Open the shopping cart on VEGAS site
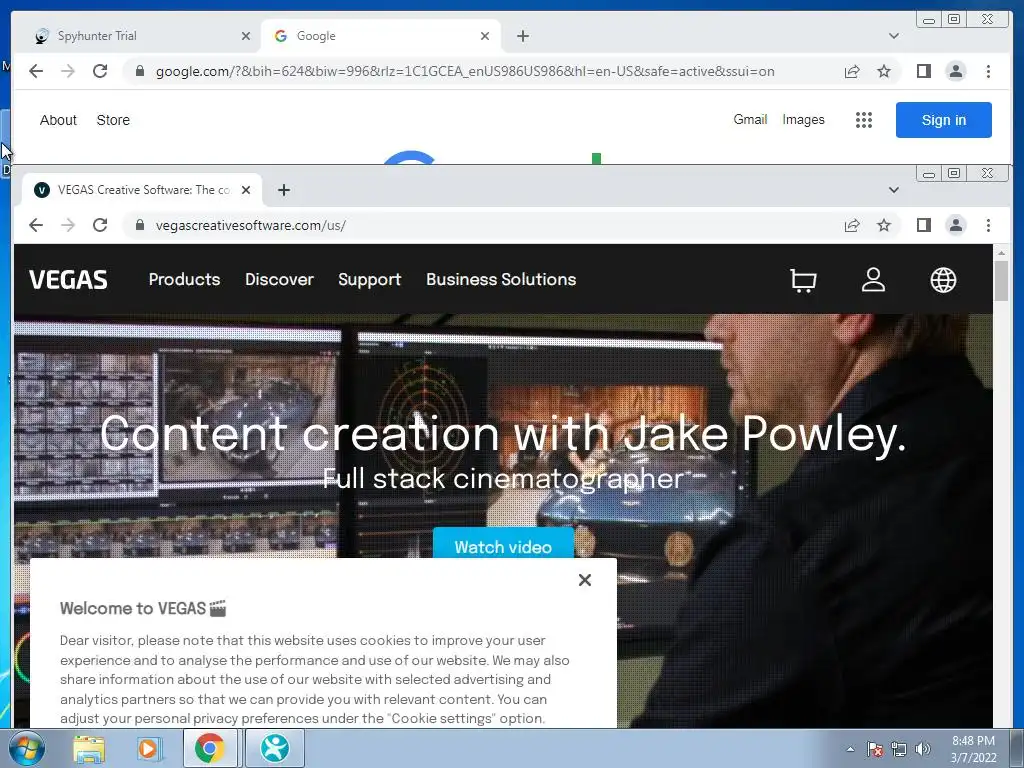The width and height of the screenshot is (1024, 768). coord(803,280)
